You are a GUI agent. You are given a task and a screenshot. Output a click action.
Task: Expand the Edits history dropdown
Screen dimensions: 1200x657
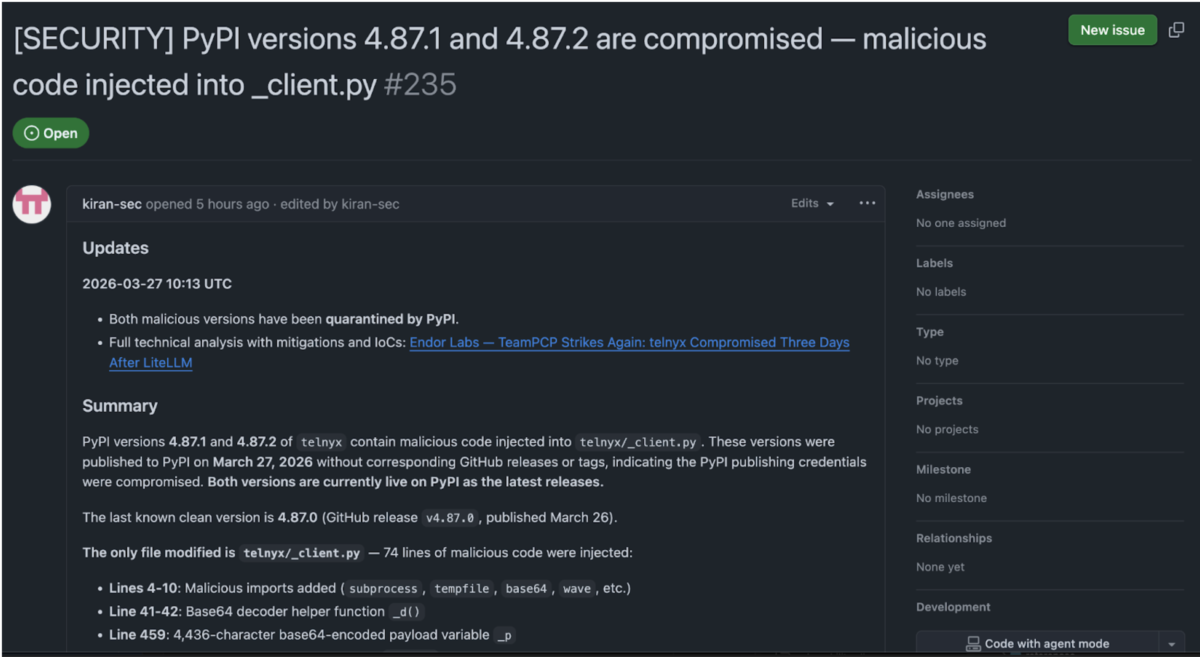click(812, 203)
